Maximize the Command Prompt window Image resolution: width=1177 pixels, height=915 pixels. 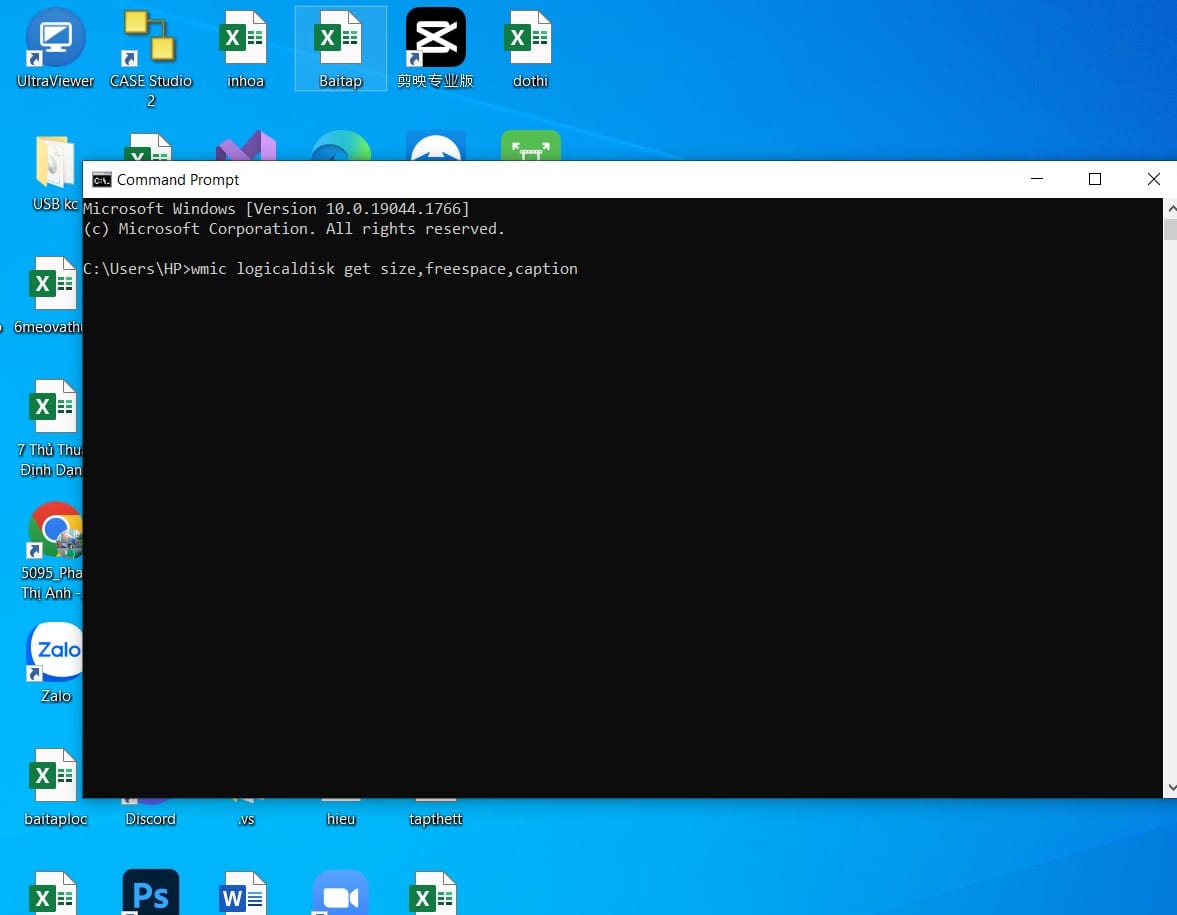(1094, 179)
